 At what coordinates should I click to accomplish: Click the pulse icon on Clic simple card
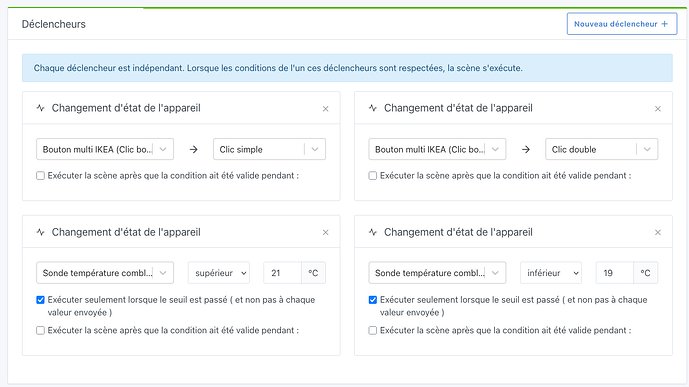[40, 108]
